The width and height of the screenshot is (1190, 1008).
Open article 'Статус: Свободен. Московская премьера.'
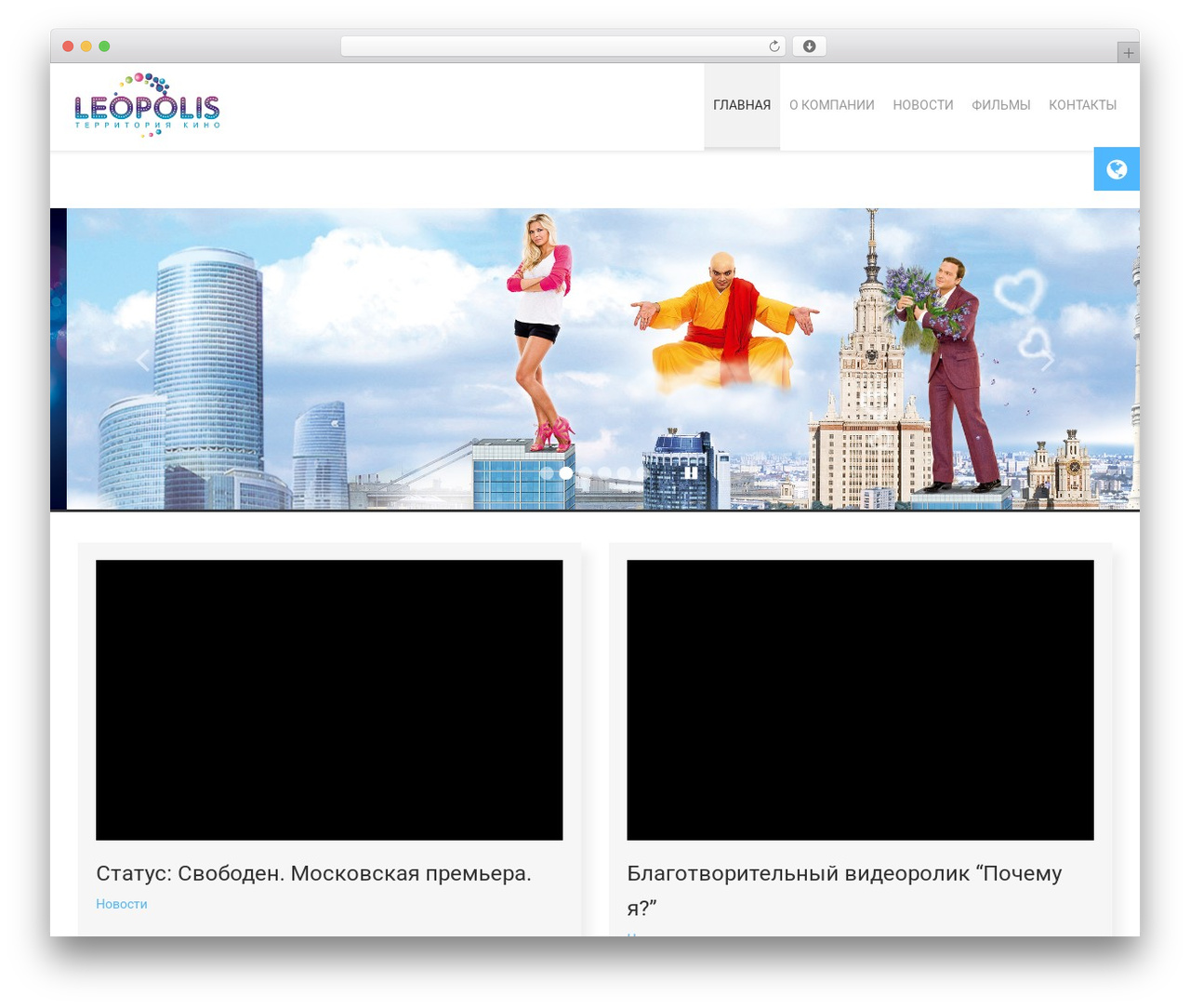click(314, 874)
